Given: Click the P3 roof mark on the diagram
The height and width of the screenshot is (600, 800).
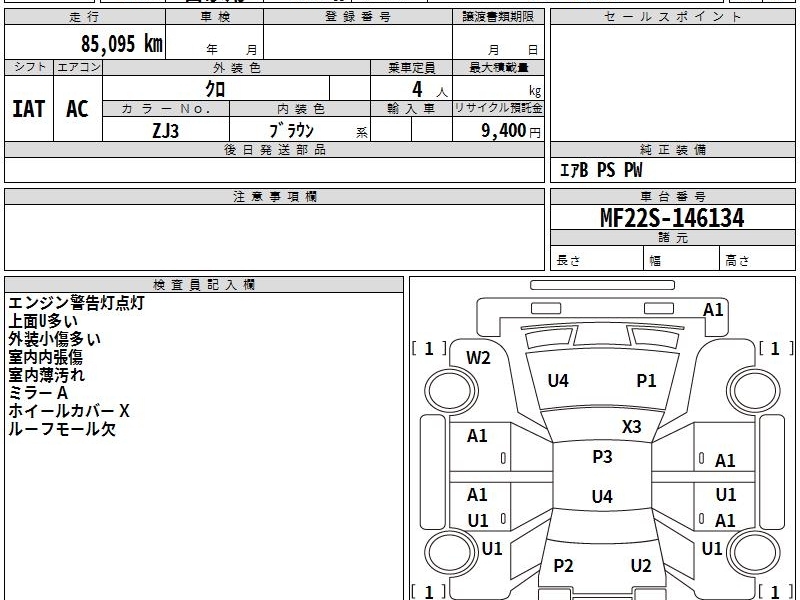Looking at the screenshot, I should coord(602,457).
